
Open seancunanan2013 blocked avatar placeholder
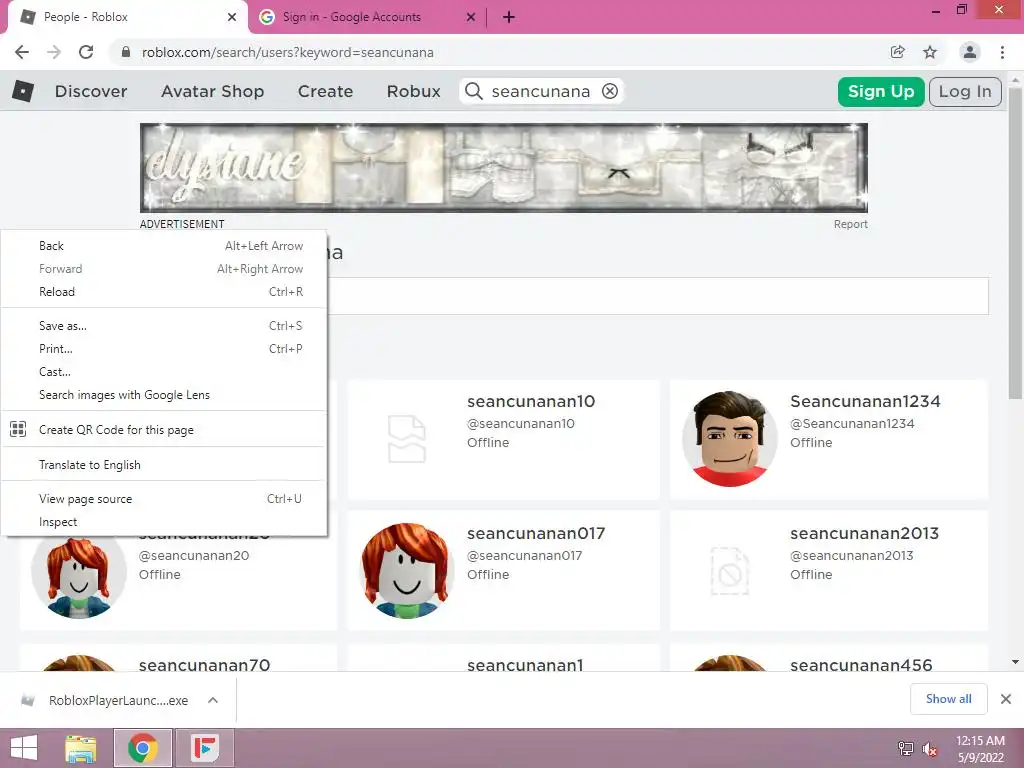click(x=729, y=571)
